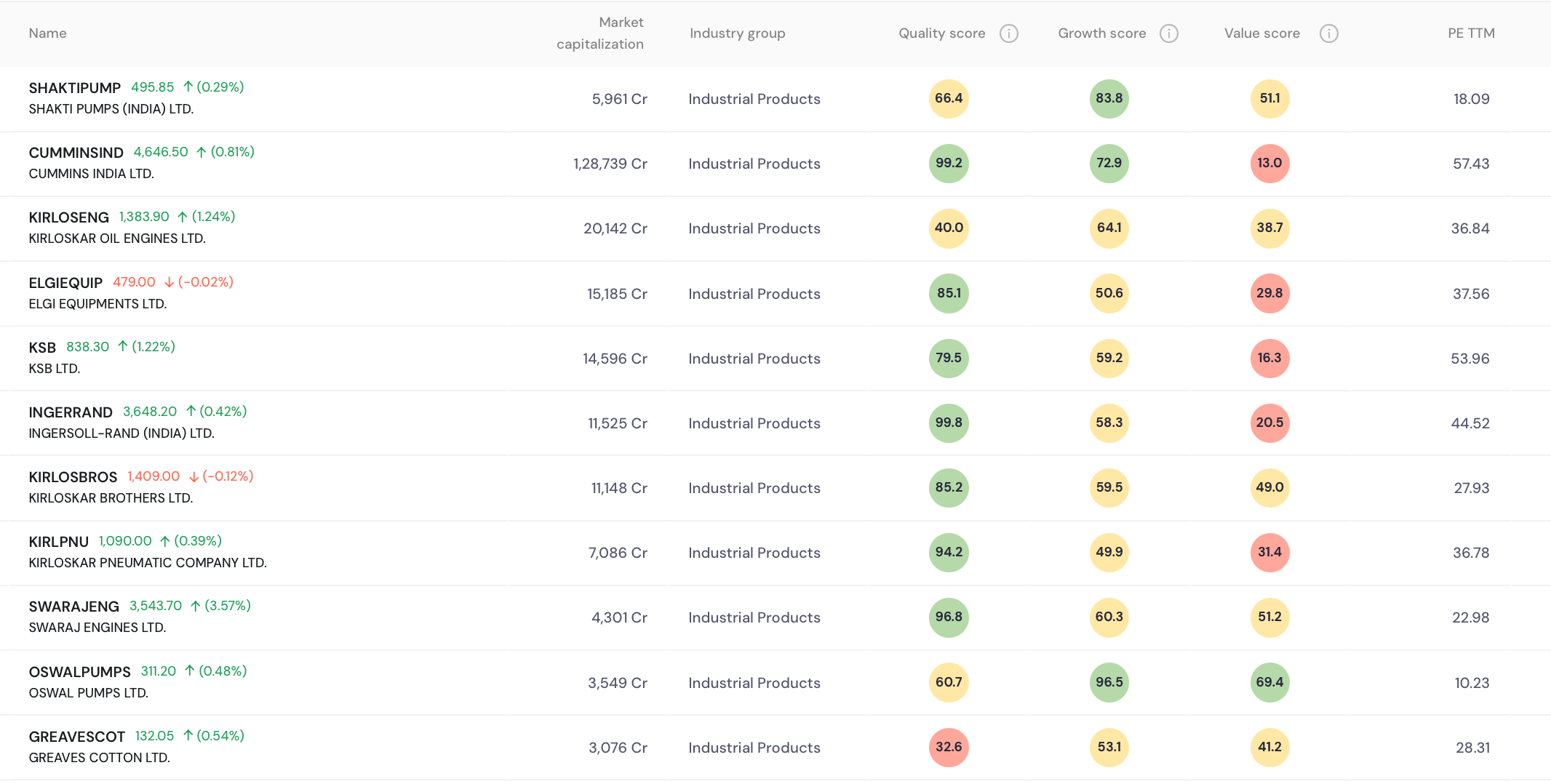Image resolution: width=1551 pixels, height=784 pixels.
Task: Sort by the Quality score header label
Action: (x=941, y=33)
